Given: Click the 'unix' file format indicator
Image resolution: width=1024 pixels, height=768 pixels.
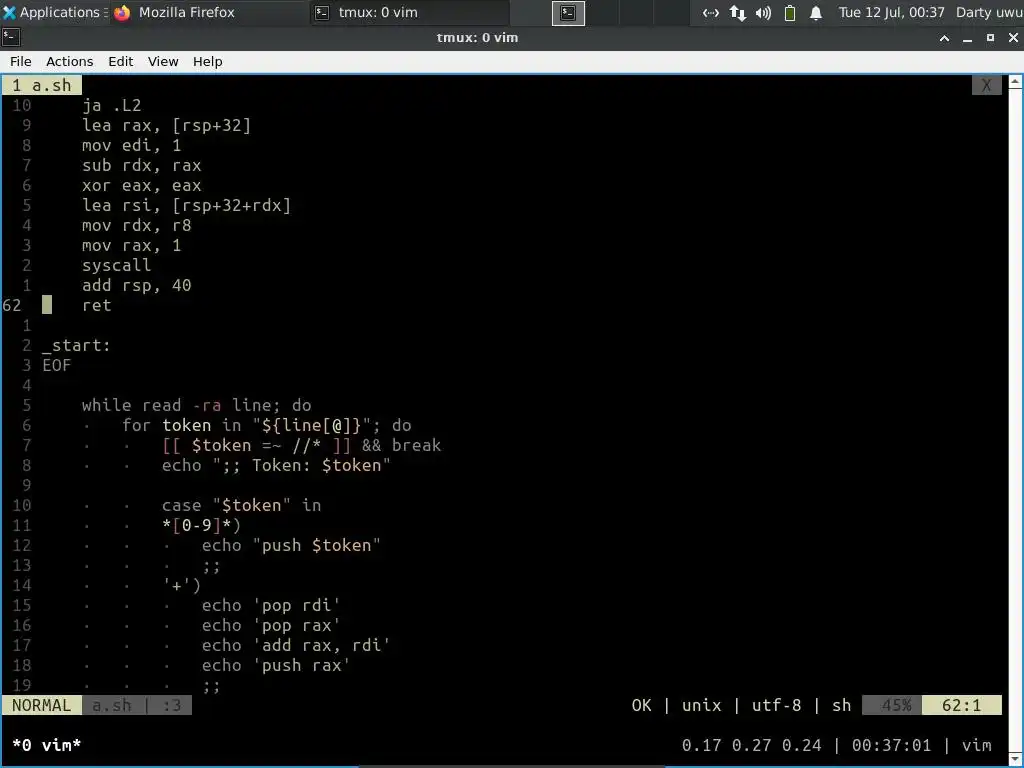Looking at the screenshot, I should [x=701, y=705].
